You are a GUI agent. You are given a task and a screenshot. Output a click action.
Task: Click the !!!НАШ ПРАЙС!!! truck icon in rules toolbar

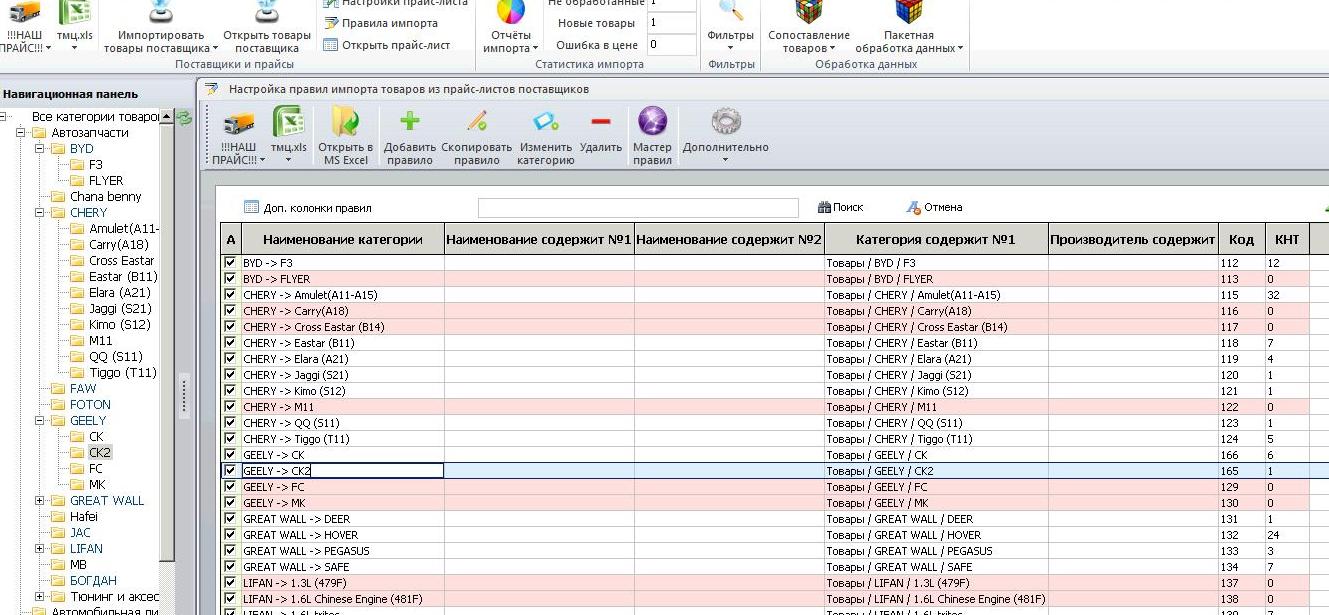point(238,122)
